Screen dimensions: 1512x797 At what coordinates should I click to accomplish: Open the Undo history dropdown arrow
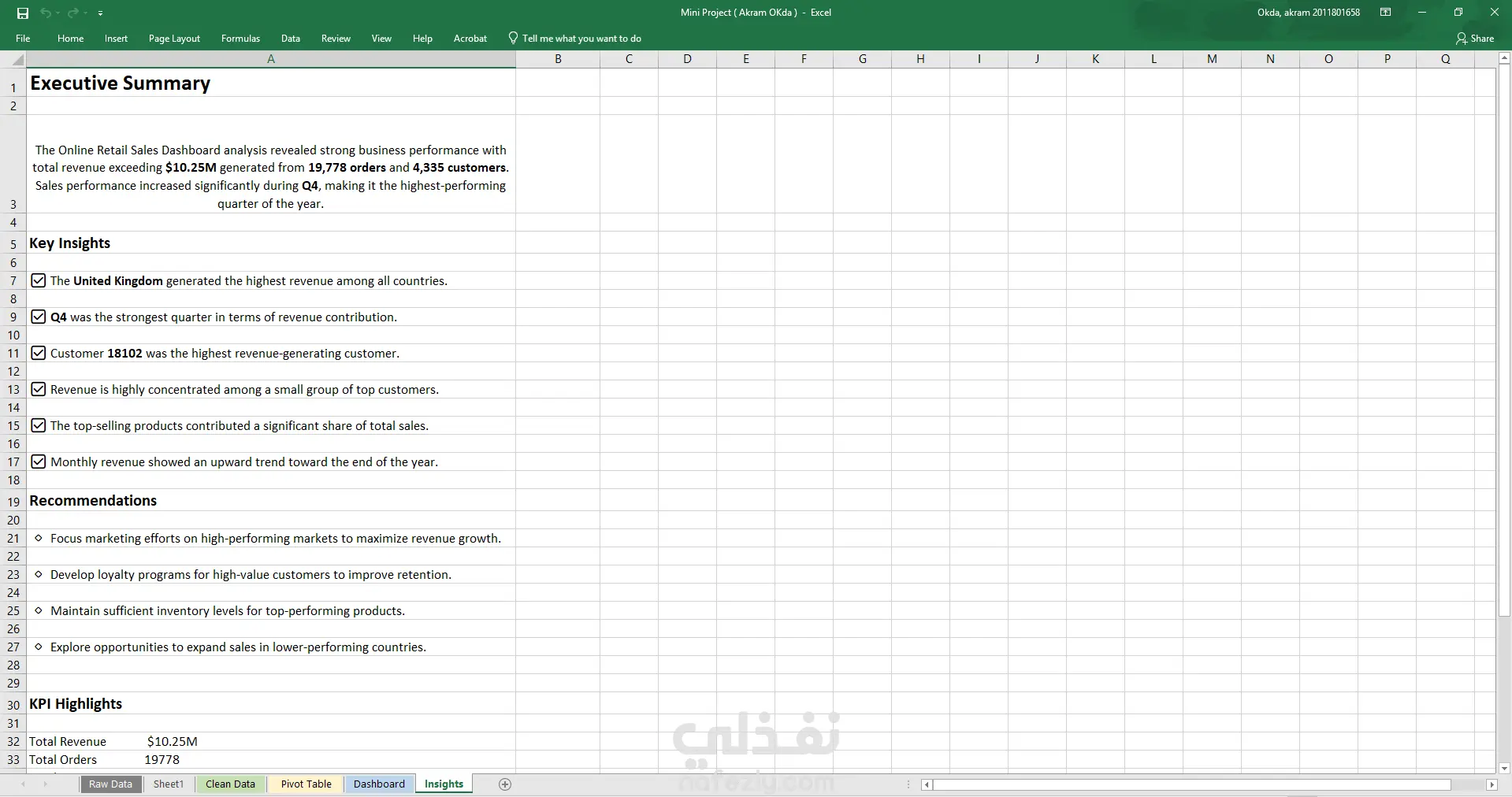tap(58, 13)
